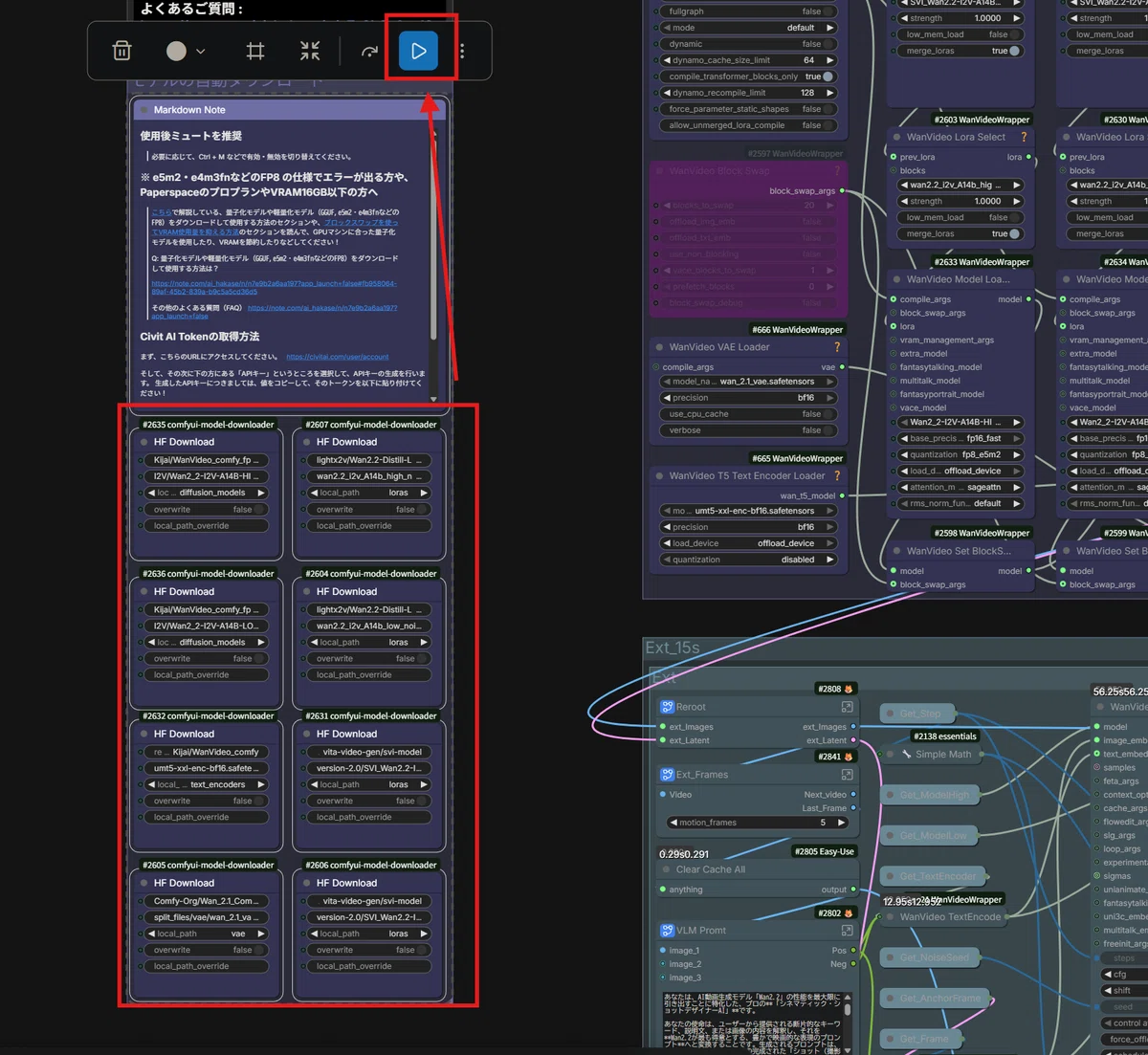Collapse WanVideo T5 Text Encoder Loader via its dot
Image resolution: width=1148 pixels, height=1055 pixels.
[659, 475]
